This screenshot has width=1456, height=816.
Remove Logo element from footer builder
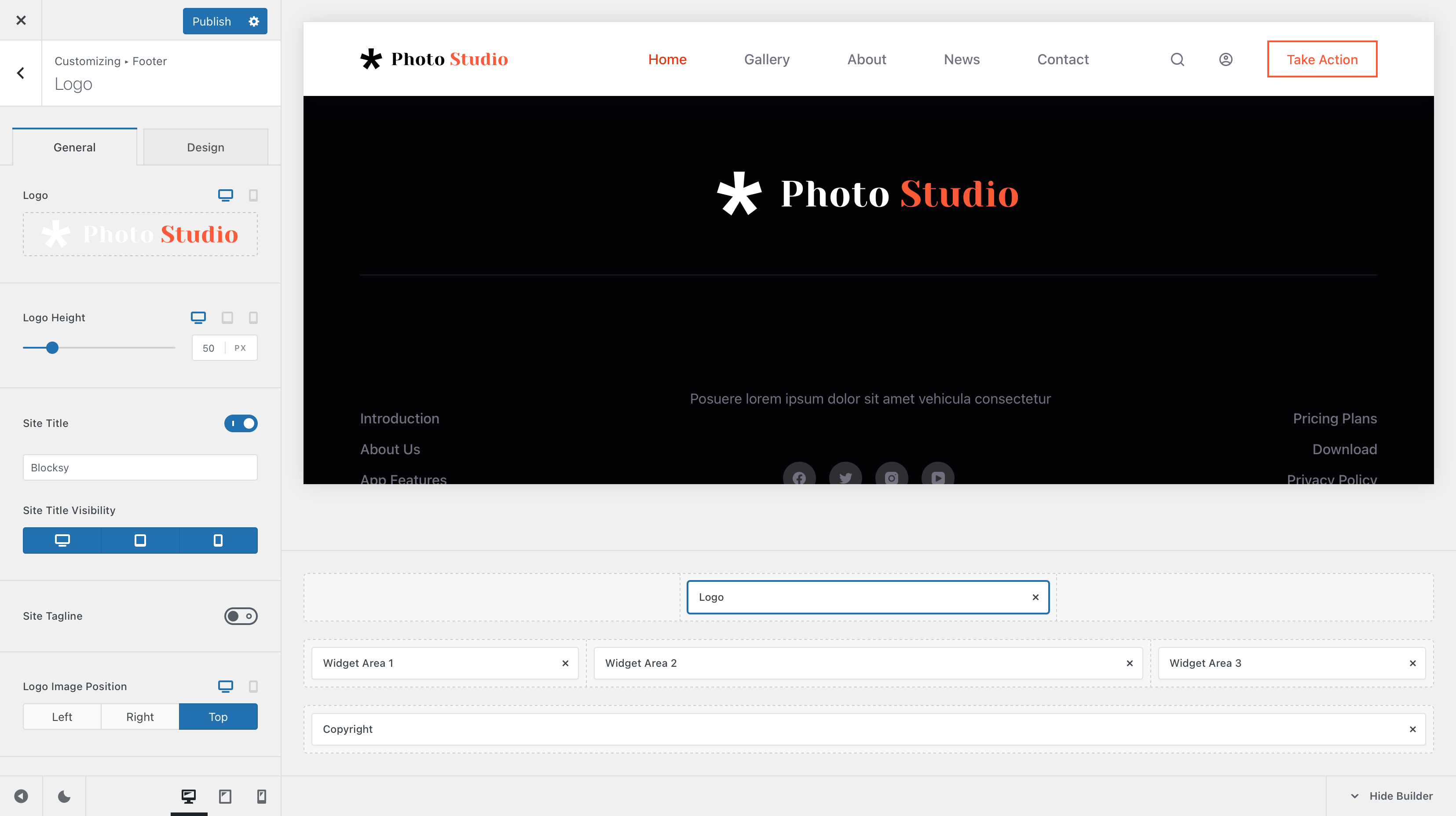click(x=1035, y=597)
